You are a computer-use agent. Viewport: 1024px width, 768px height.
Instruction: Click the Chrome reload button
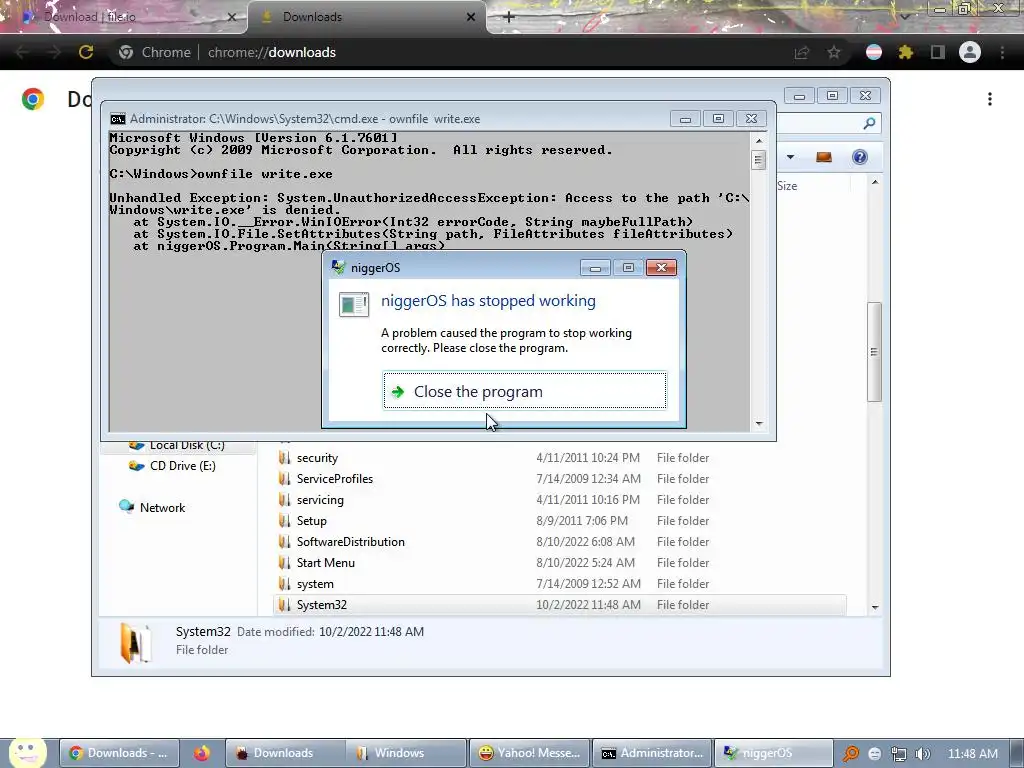pyautogui.click(x=86, y=52)
